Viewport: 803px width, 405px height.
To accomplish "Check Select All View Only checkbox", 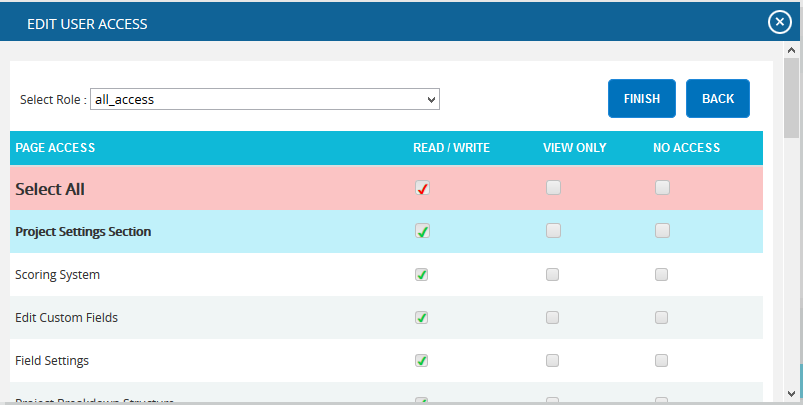I will (x=553, y=188).
